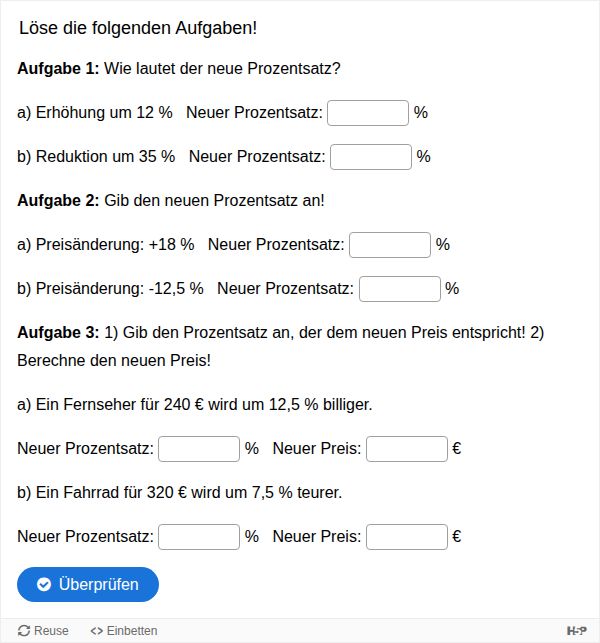
Task: Open the Reuse link
Action: click(43, 631)
